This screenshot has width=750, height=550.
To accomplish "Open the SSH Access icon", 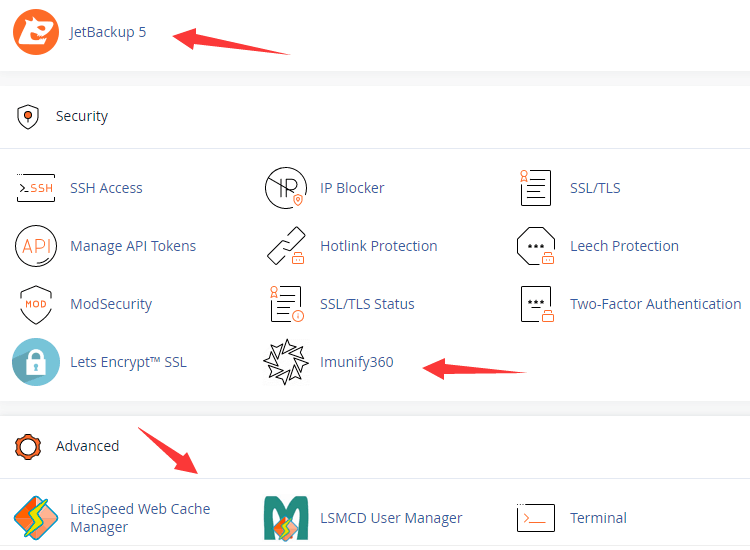I will [x=36, y=188].
